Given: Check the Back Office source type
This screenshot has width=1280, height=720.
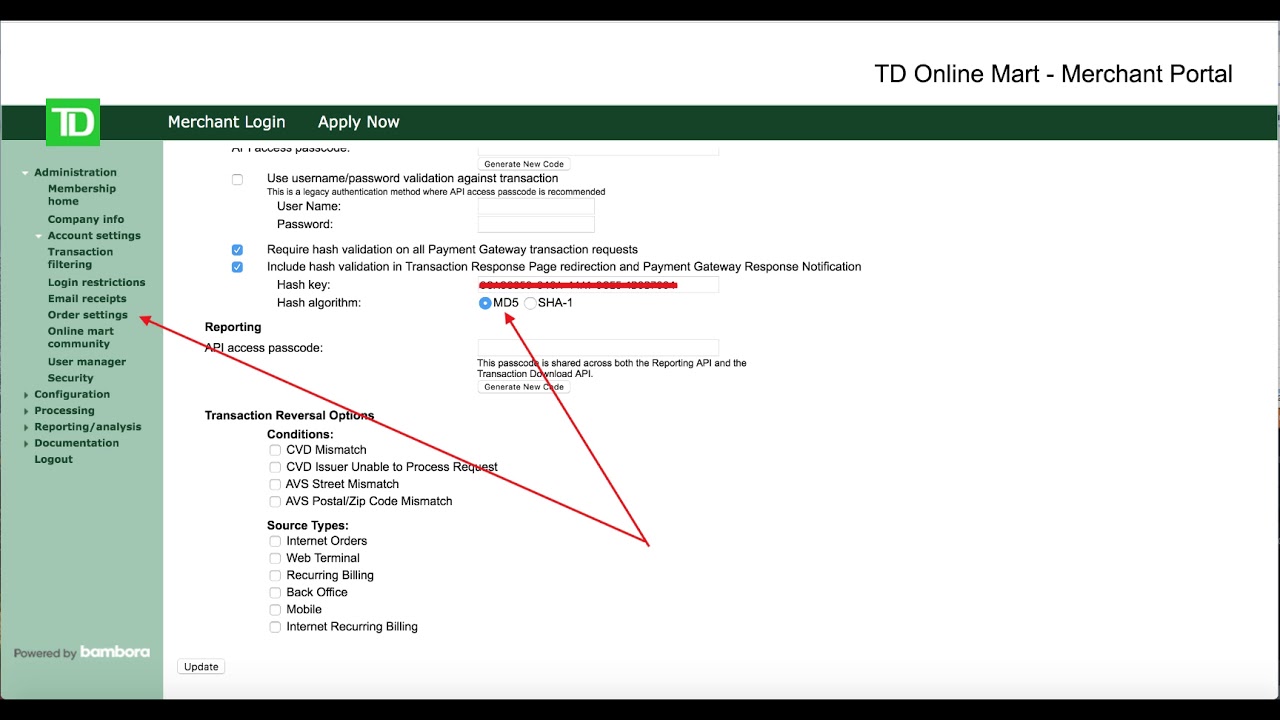Looking at the screenshot, I should pyautogui.click(x=275, y=592).
